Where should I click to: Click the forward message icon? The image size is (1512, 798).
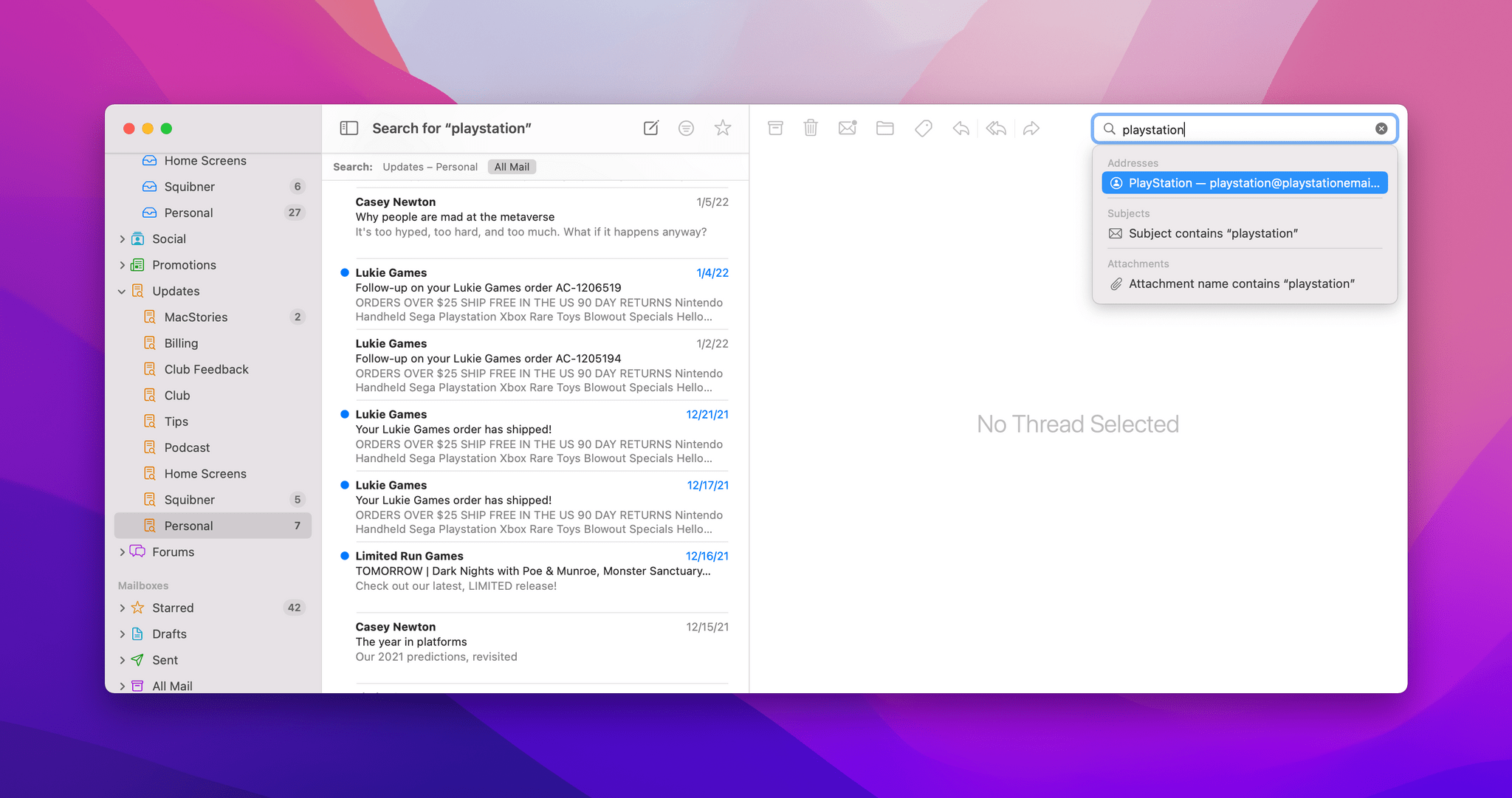1032,128
